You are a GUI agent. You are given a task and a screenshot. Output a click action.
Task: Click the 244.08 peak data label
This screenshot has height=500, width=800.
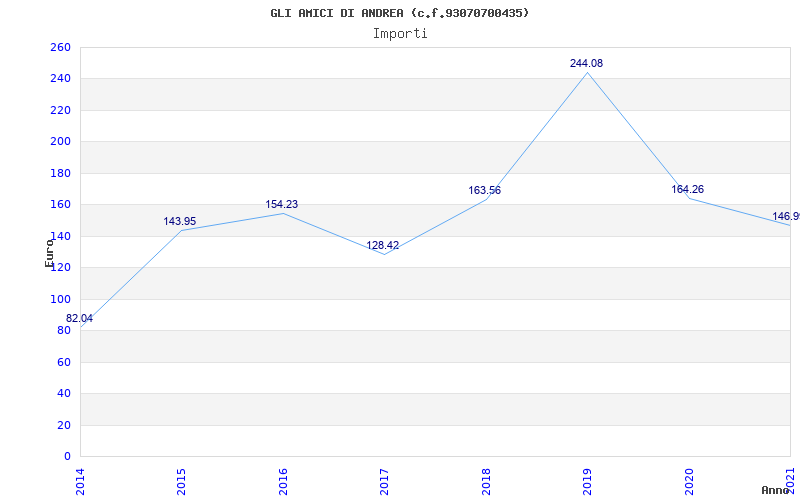586,63
